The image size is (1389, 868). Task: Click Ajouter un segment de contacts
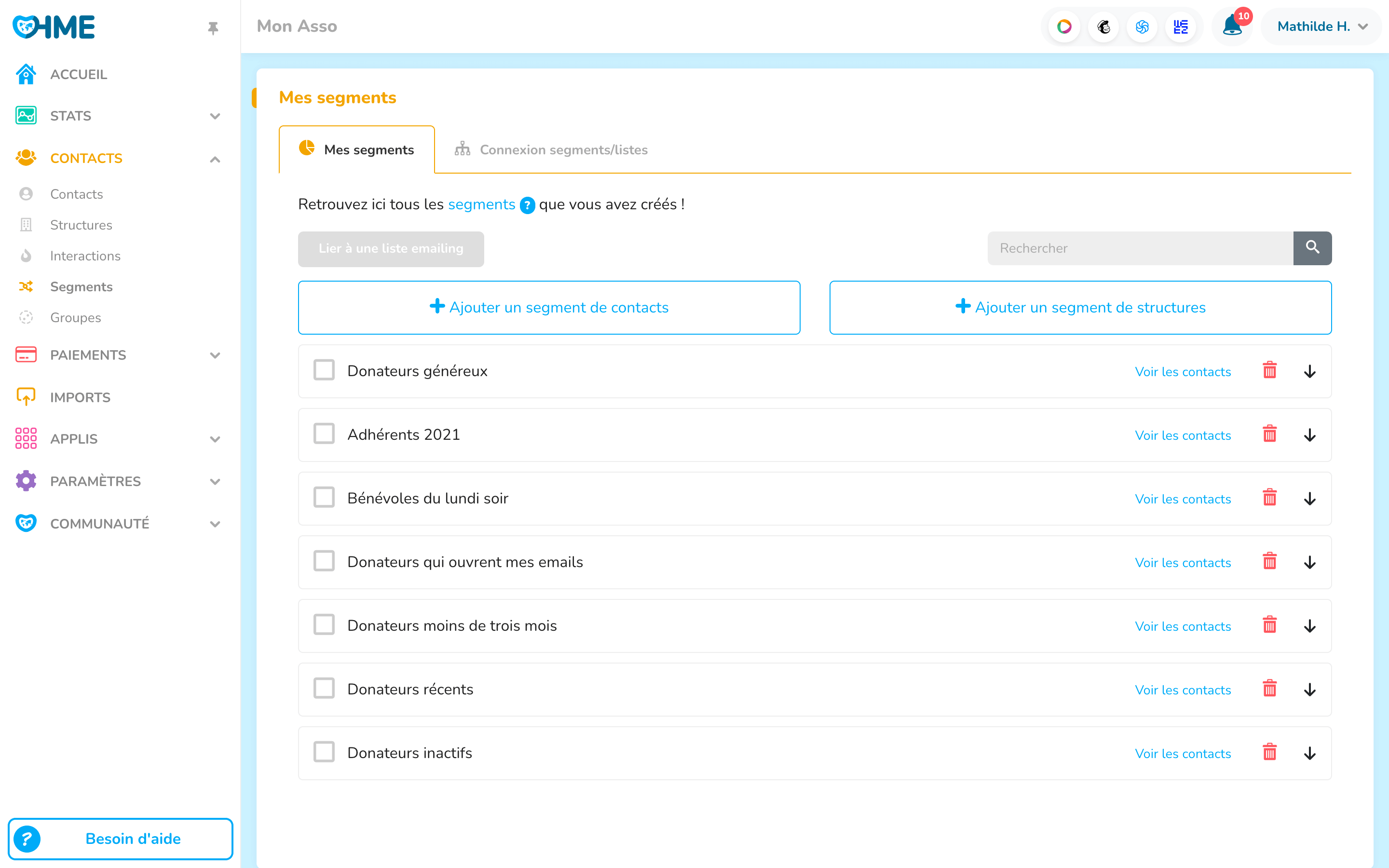(549, 308)
